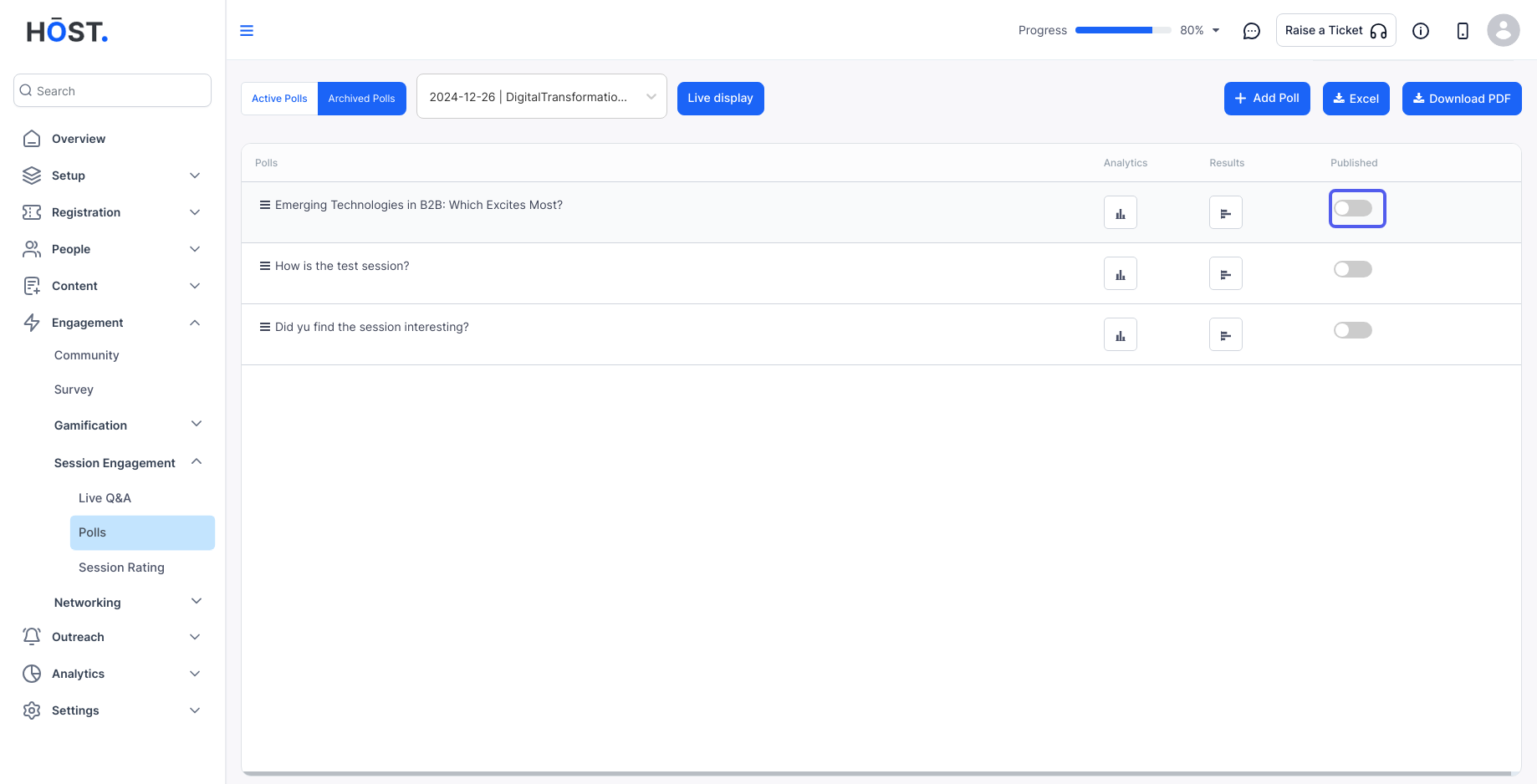This screenshot has height=784, width=1537.
Task: Collapse the Engagement menu chevron
Action: tap(195, 323)
